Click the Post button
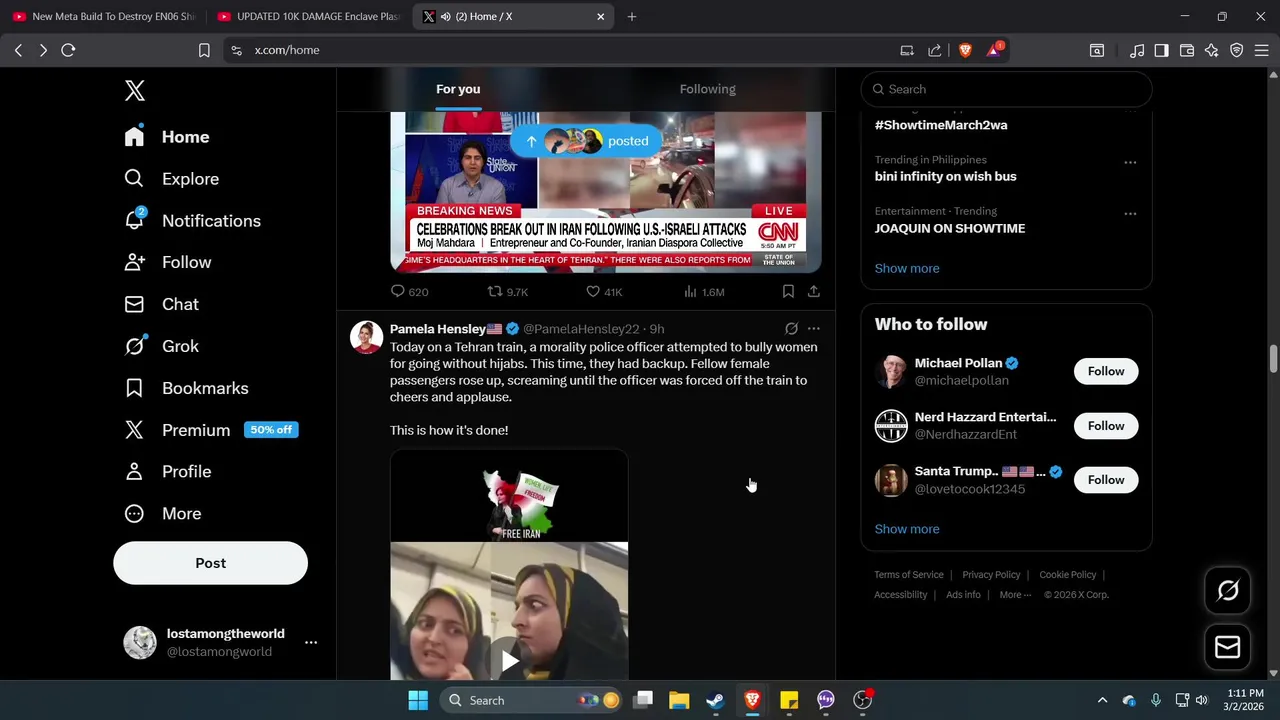 210,563
